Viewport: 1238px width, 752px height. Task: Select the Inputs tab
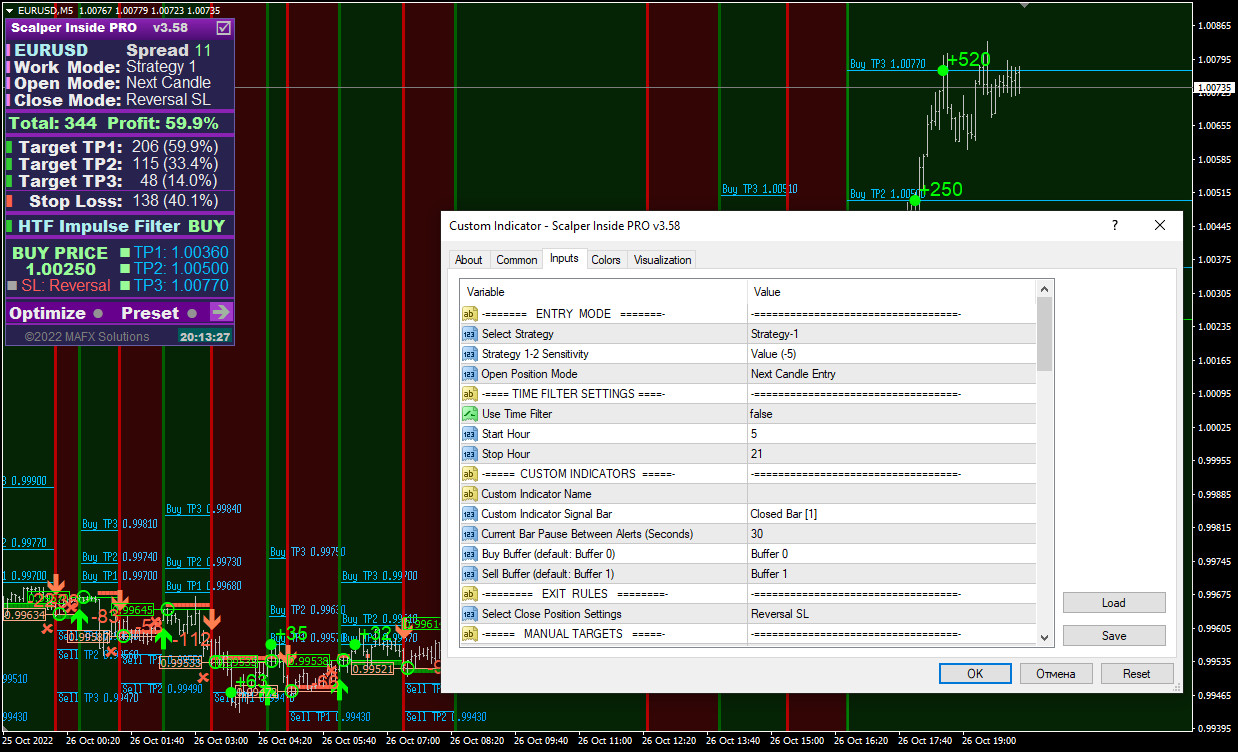point(564,258)
